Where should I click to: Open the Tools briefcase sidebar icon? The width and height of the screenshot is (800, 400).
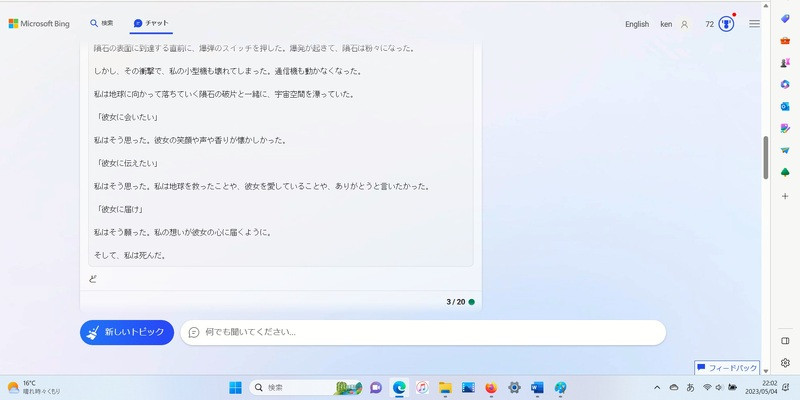coord(785,41)
